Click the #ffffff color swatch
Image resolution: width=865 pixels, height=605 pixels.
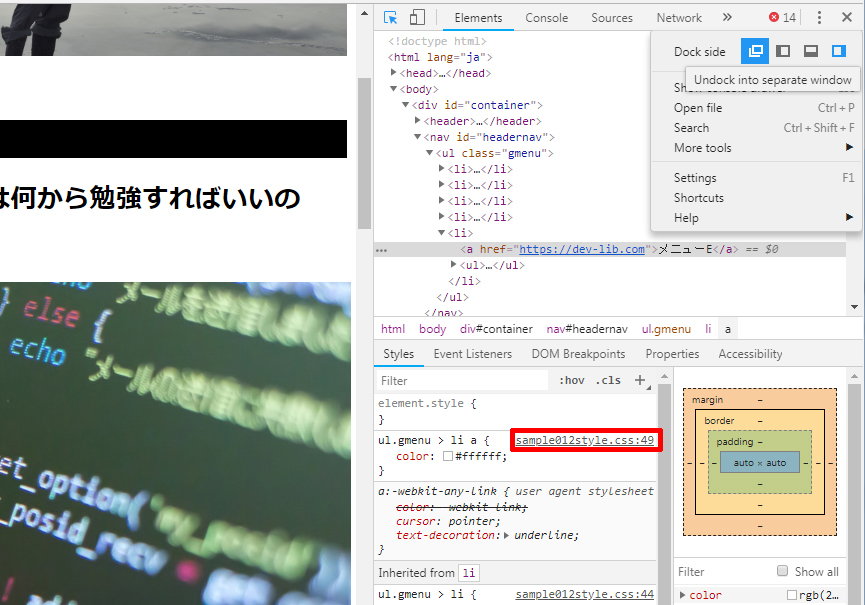(447, 456)
